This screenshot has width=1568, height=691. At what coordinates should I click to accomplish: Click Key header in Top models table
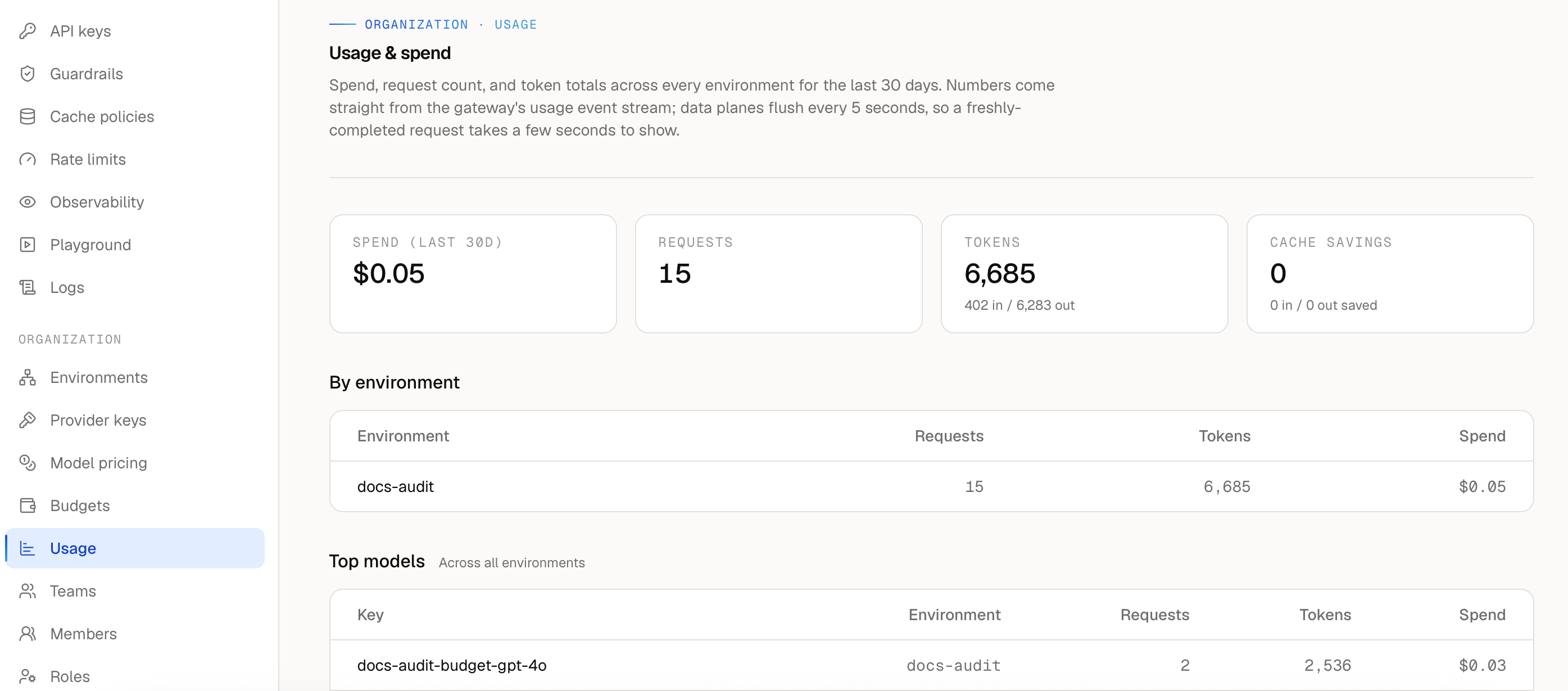(370, 615)
